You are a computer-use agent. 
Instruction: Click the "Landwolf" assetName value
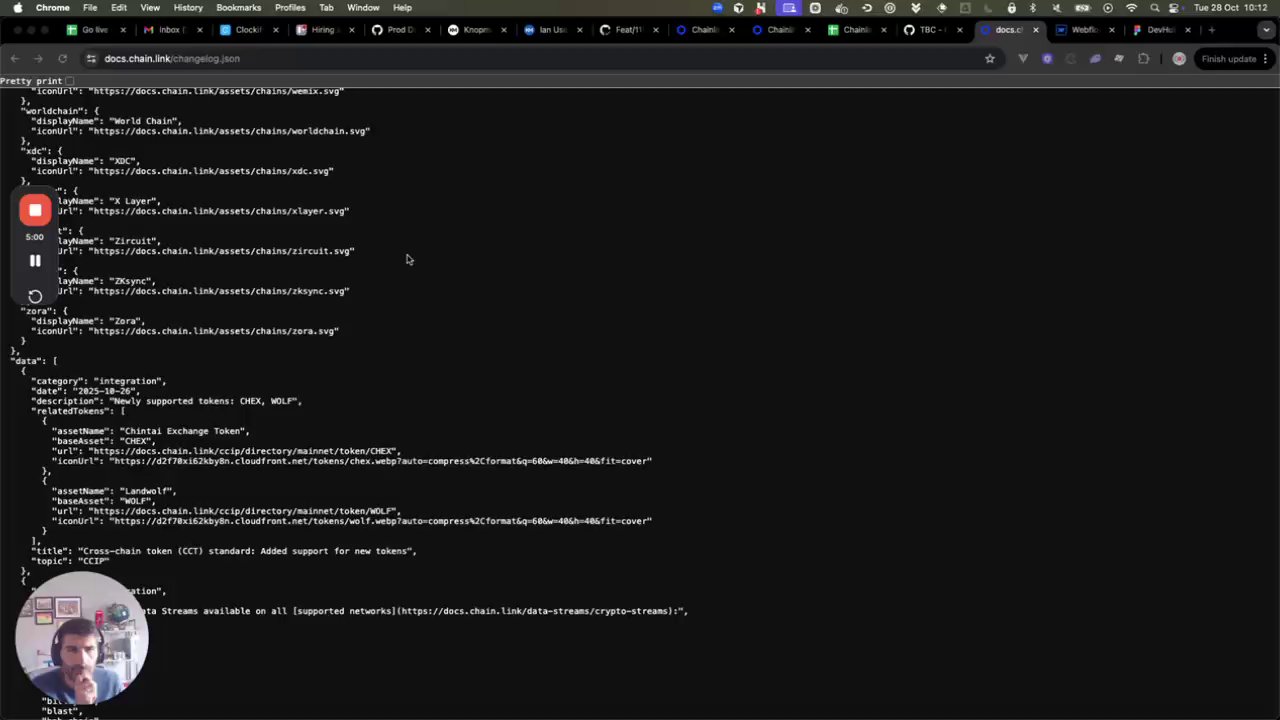(x=148, y=491)
